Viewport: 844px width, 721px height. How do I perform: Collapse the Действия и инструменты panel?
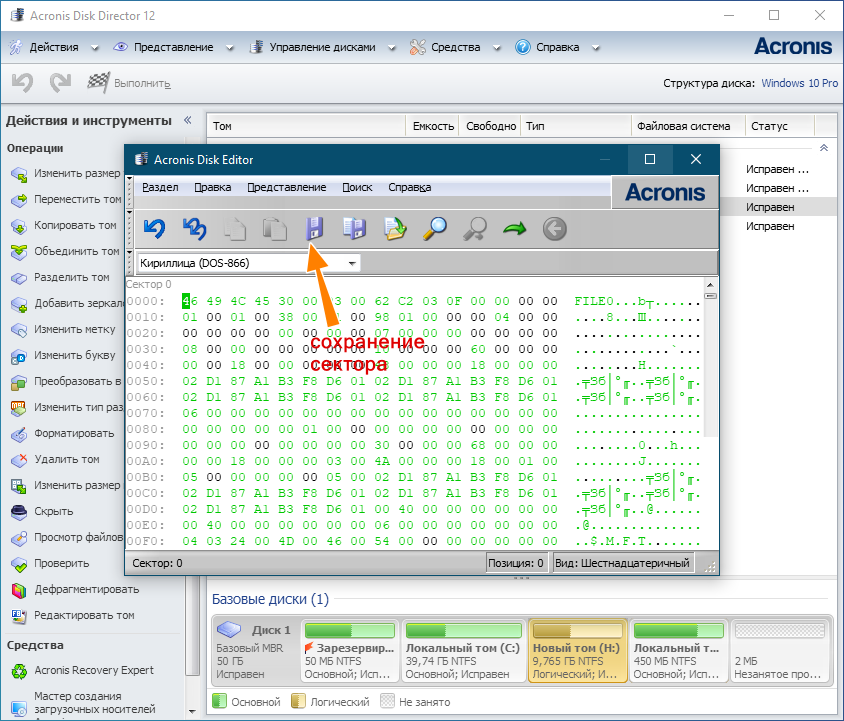[x=187, y=120]
